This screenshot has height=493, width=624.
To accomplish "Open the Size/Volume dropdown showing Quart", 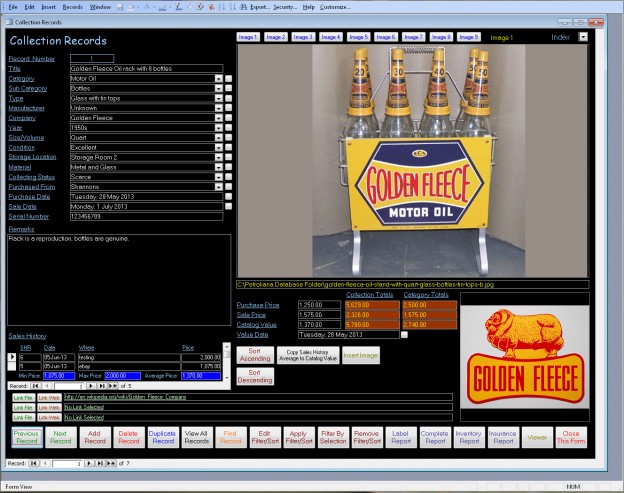I will pyautogui.click(x=219, y=138).
